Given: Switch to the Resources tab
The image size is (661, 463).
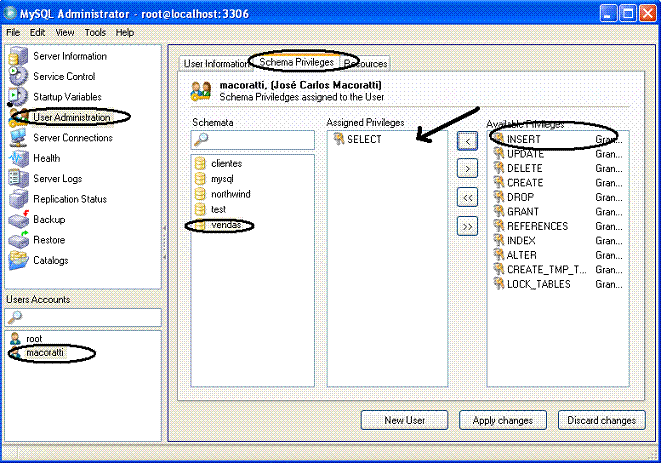Looking at the screenshot, I should click(x=365, y=64).
